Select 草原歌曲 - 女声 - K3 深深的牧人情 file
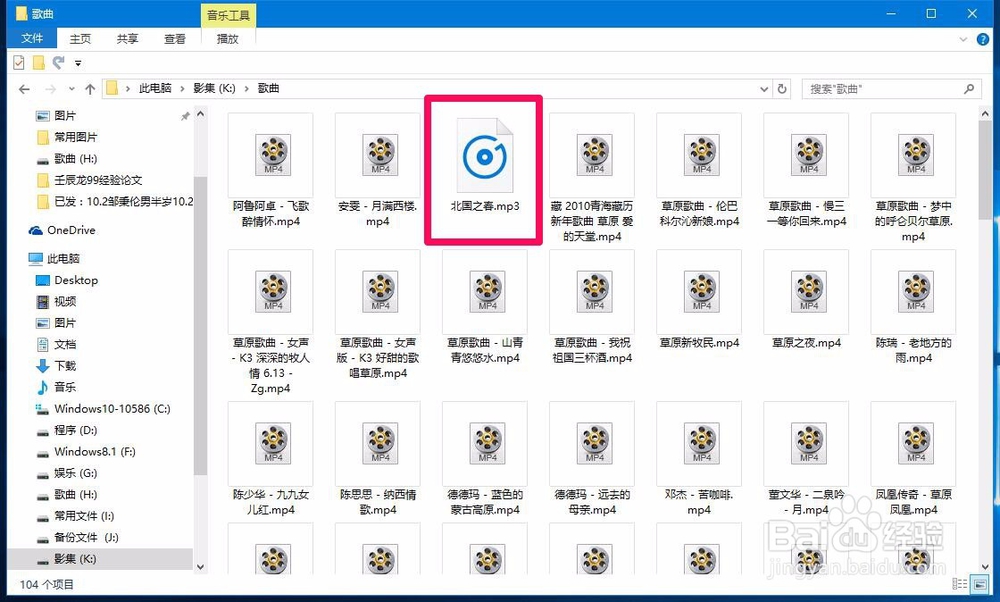 click(x=270, y=323)
